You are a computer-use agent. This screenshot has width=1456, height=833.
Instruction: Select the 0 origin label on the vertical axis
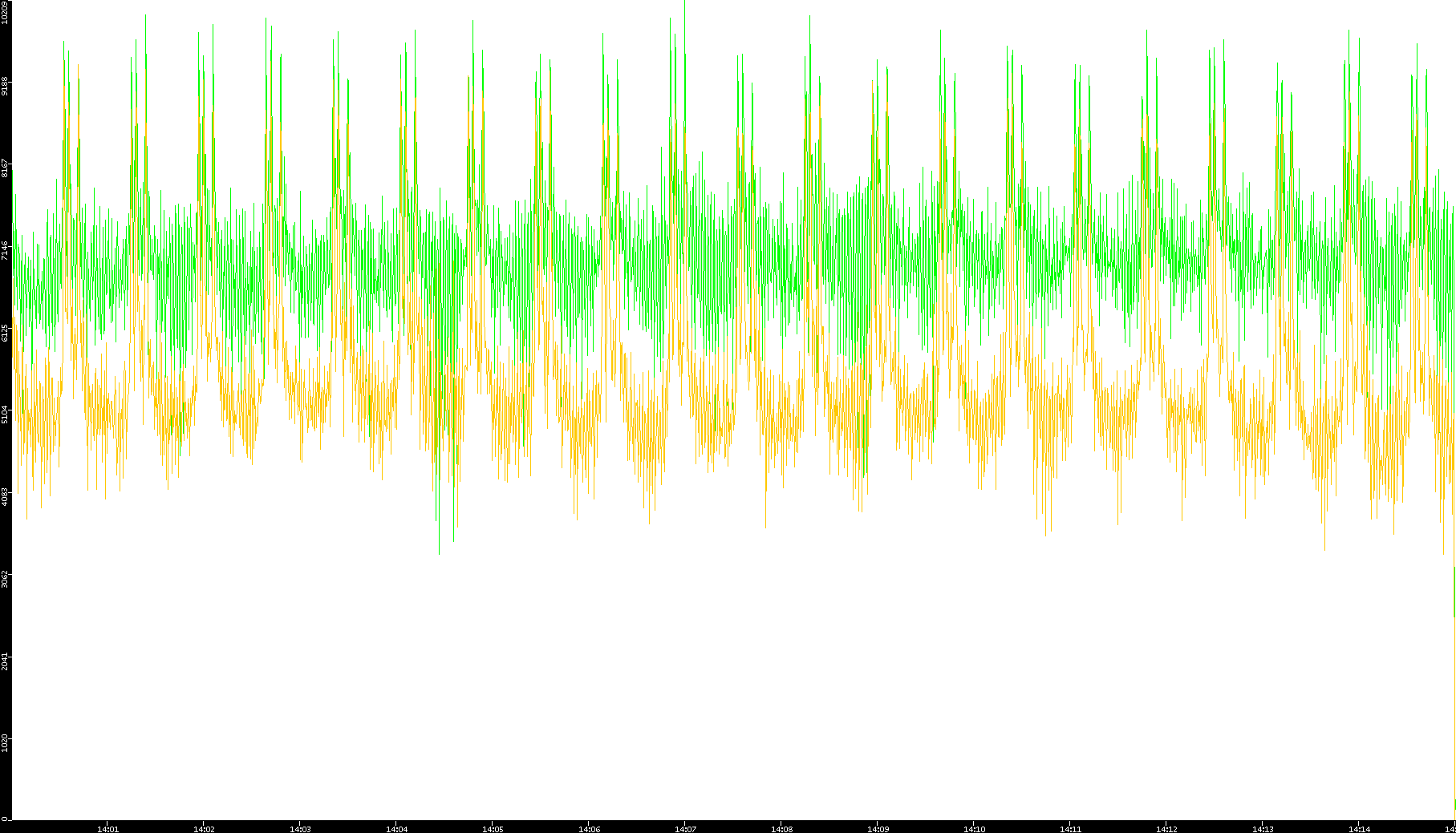pyautogui.click(x=5, y=818)
